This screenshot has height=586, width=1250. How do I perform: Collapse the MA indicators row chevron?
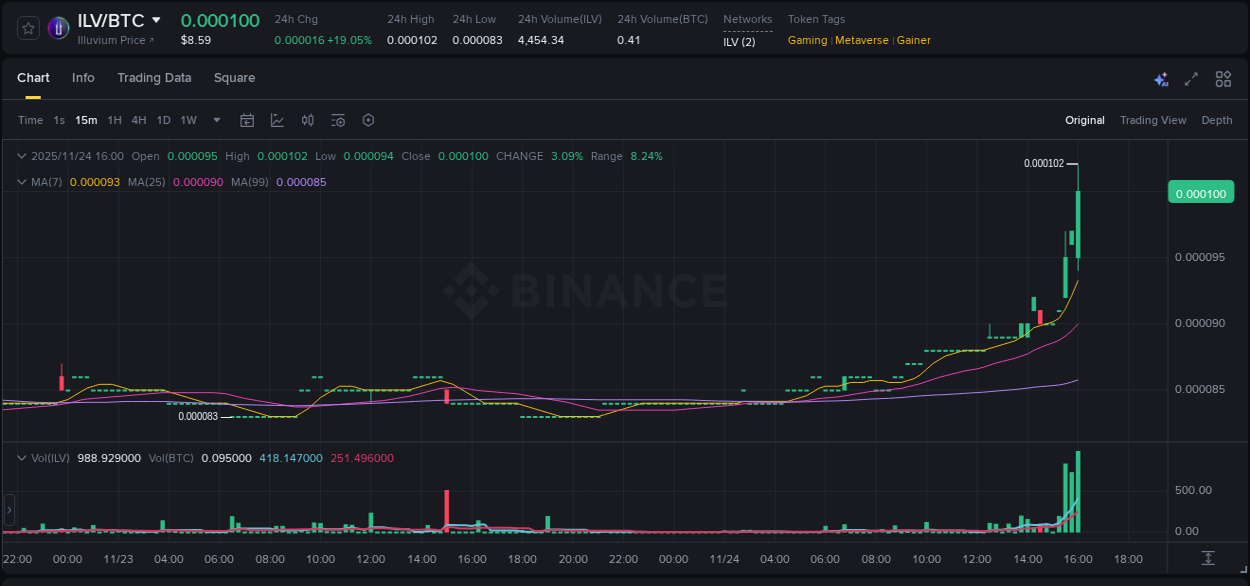[x=20, y=182]
